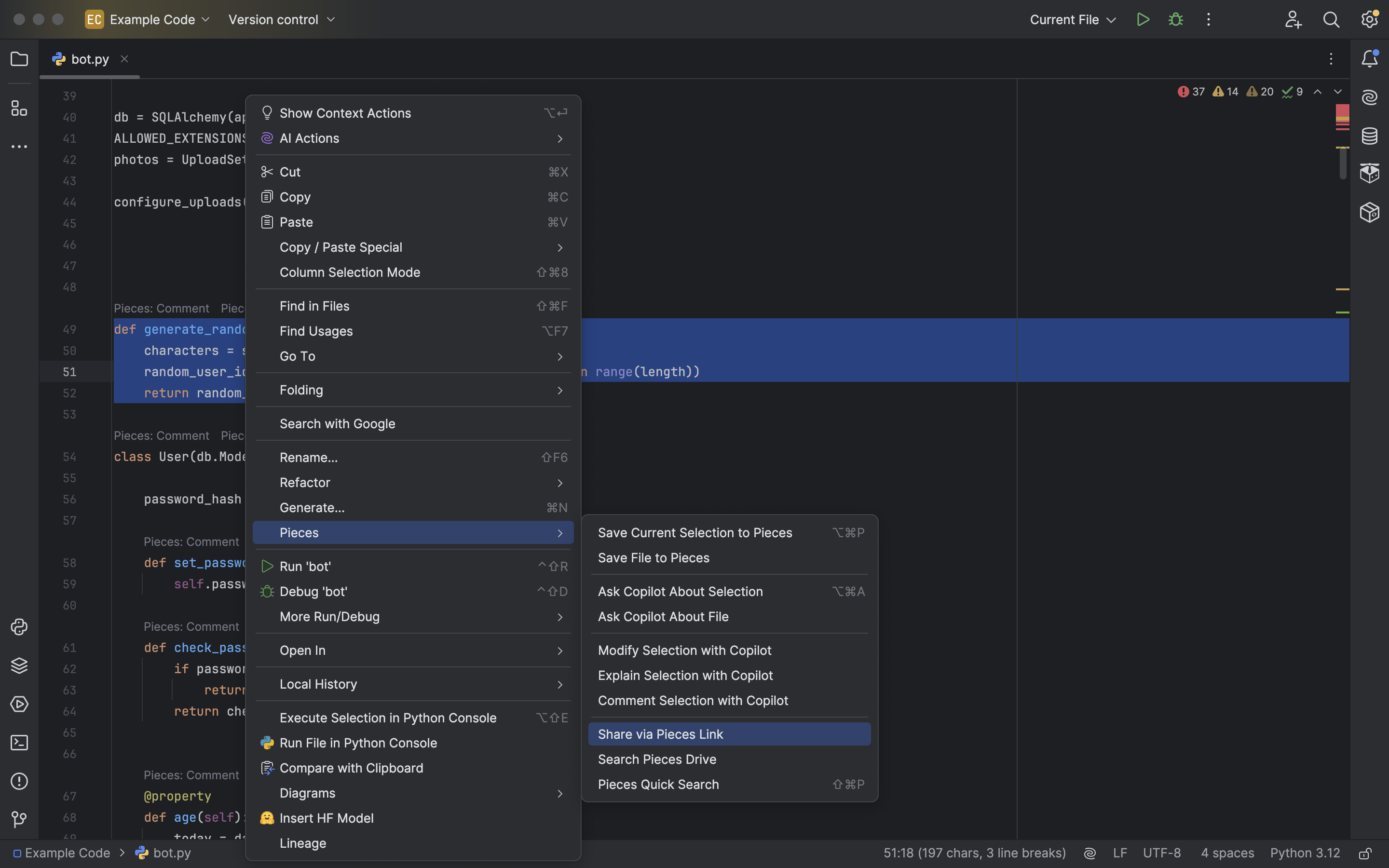The width and height of the screenshot is (1389, 868).
Task: Click Pieces: Comment lens above line 58
Action: click(x=191, y=542)
